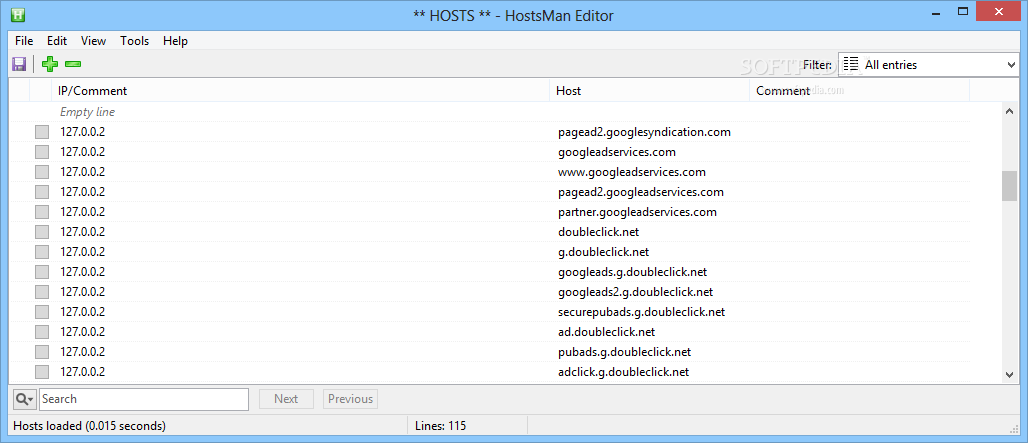Viewport: 1028px width, 443px height.
Task: Sort by IP/Comment column header
Action: pyautogui.click(x=300, y=90)
